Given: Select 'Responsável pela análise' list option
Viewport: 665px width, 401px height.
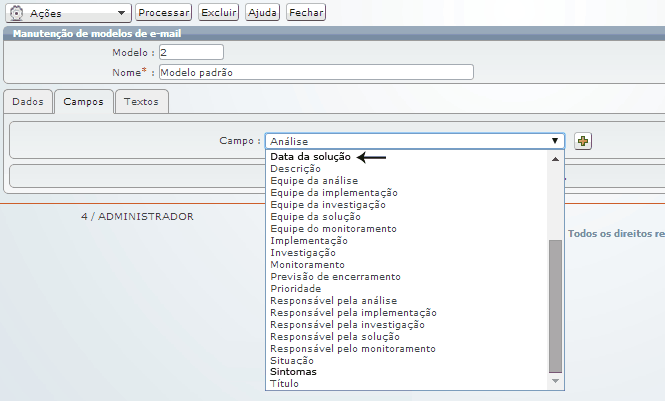Looking at the screenshot, I should coord(333,300).
